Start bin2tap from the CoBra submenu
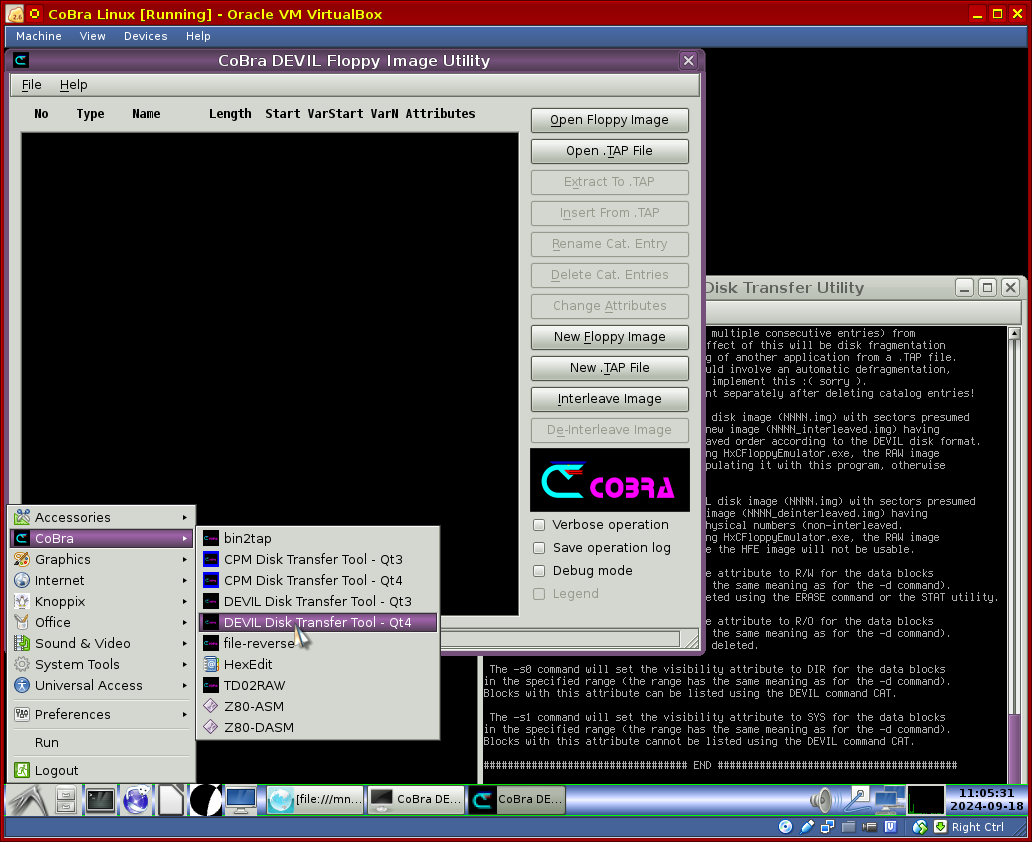 point(247,538)
